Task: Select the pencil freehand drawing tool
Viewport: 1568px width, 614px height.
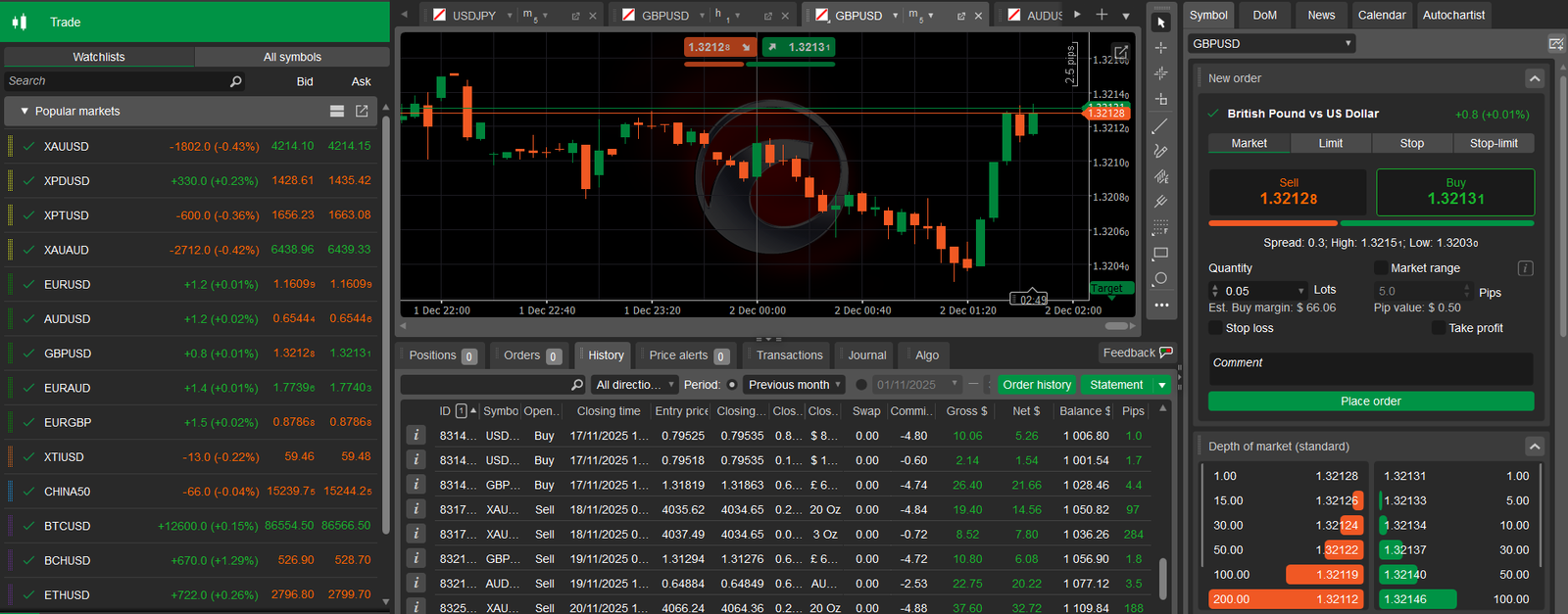Action: point(1161,151)
